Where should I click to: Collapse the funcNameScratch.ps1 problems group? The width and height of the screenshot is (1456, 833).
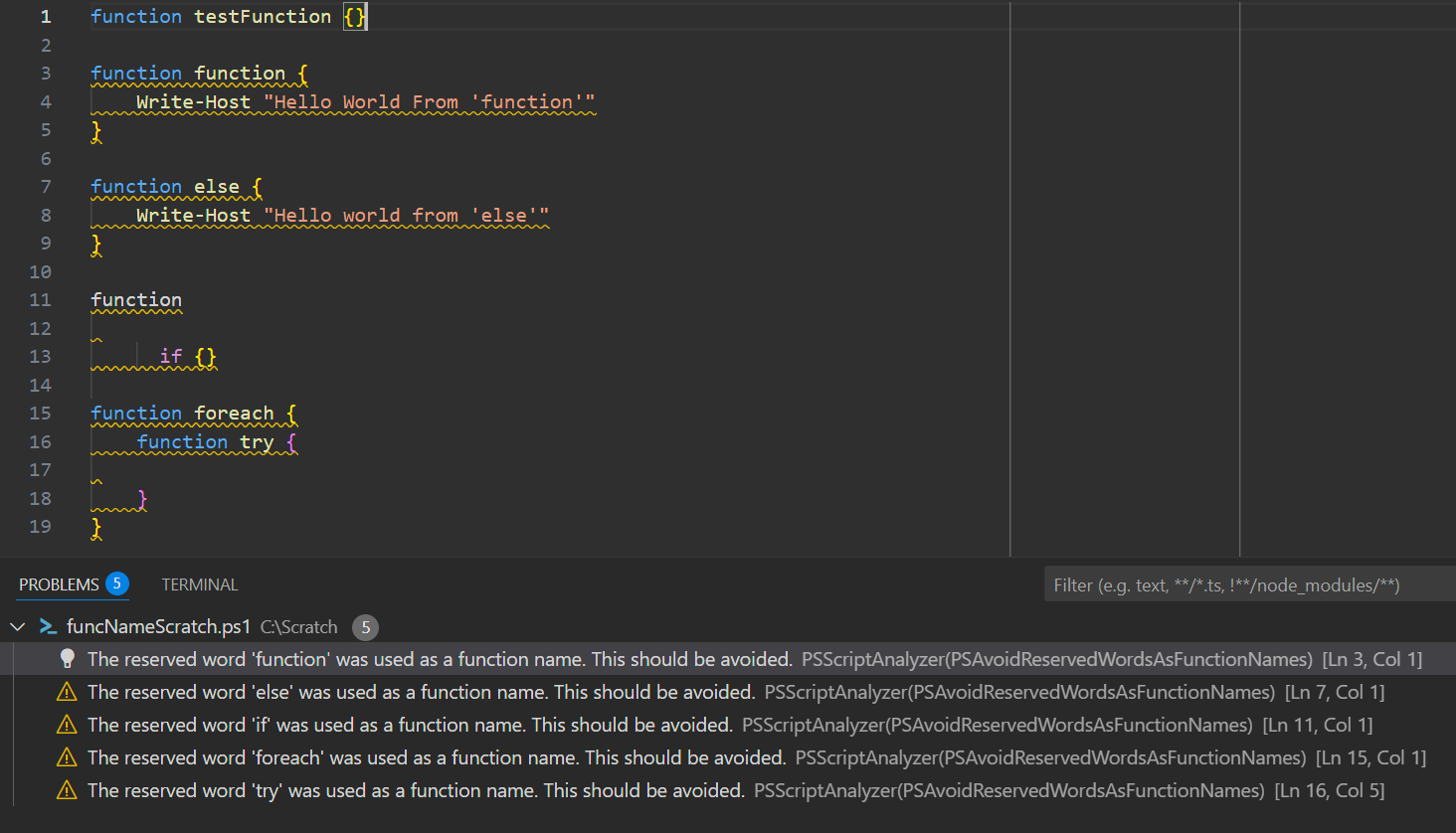click(x=17, y=626)
